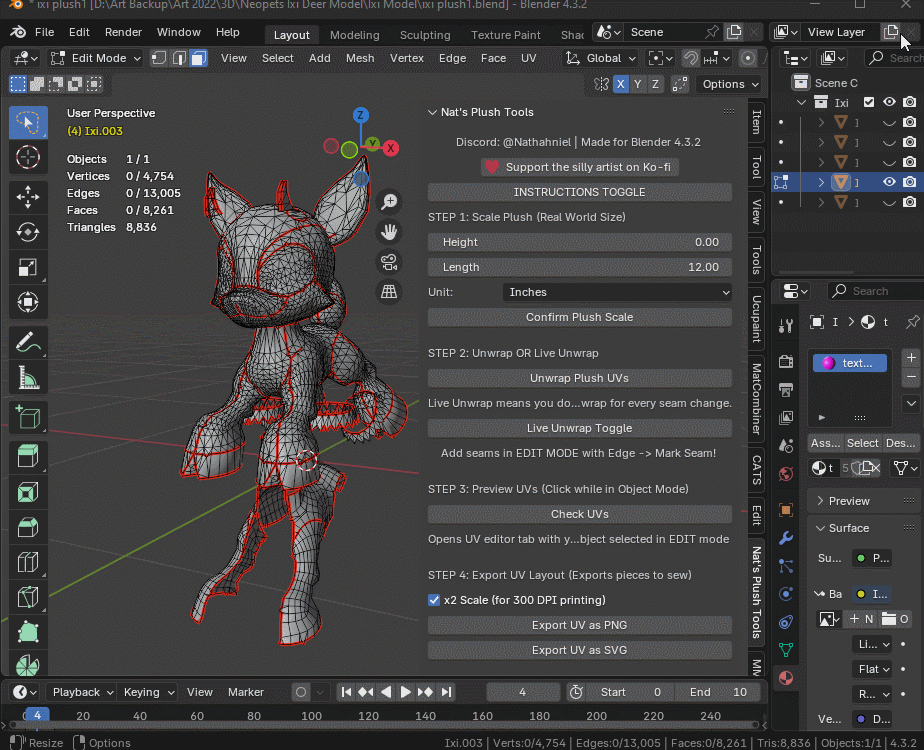Select the Knife tool

(28, 598)
